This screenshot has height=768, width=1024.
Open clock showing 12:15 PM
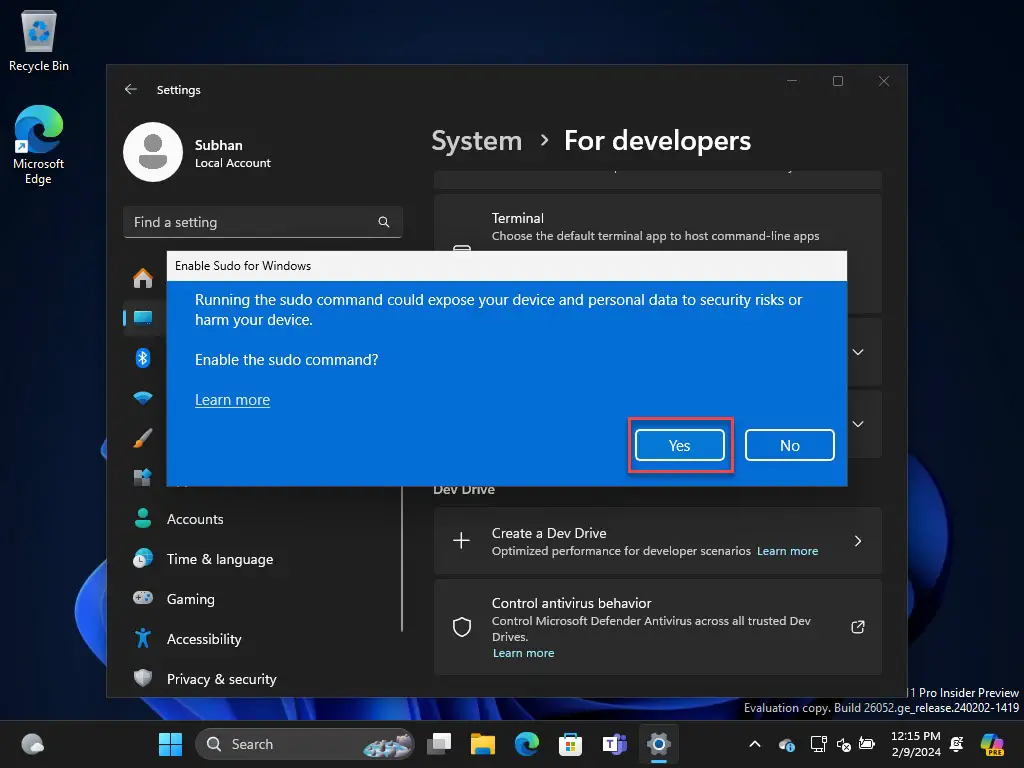916,744
